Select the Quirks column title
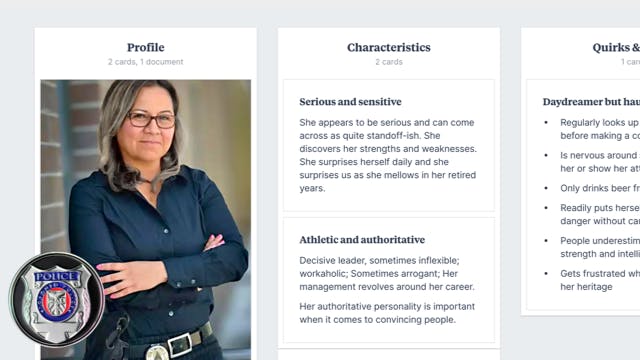Image resolution: width=640 pixels, height=360 pixels. [x=616, y=47]
